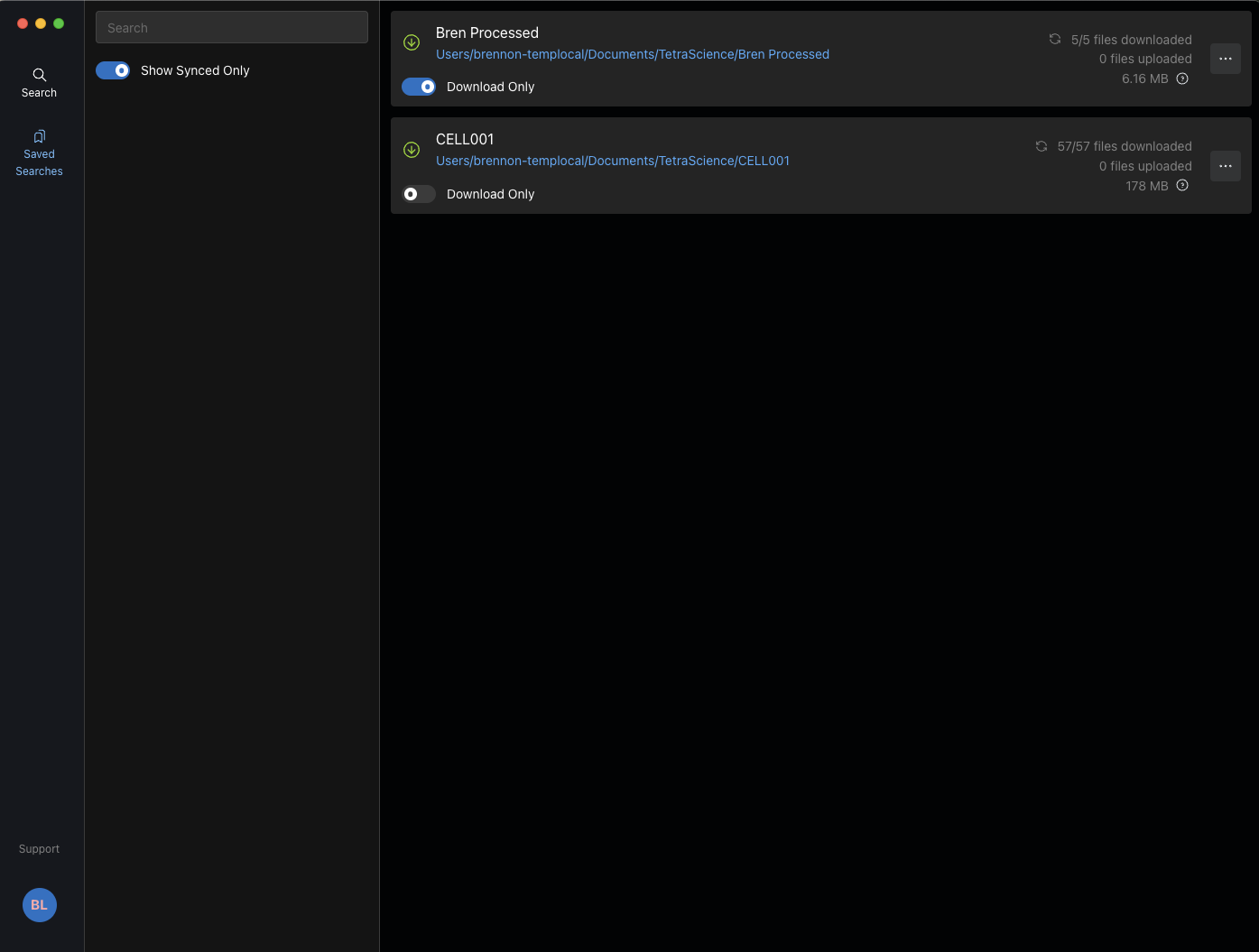Click the Bren Processed title
1259x952 pixels.
[x=487, y=32]
